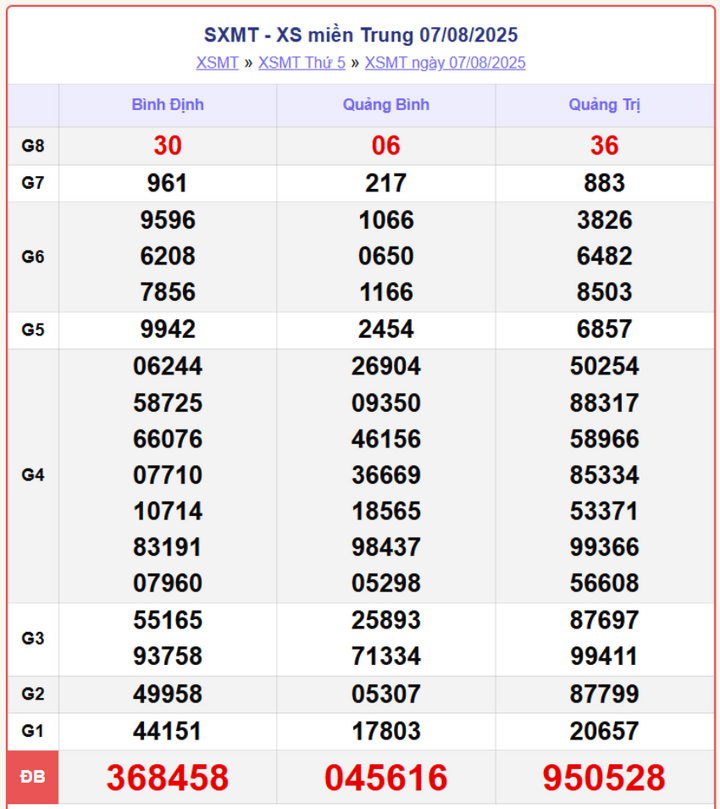Click G4 number 26904
The image size is (720, 809).
click(x=386, y=366)
